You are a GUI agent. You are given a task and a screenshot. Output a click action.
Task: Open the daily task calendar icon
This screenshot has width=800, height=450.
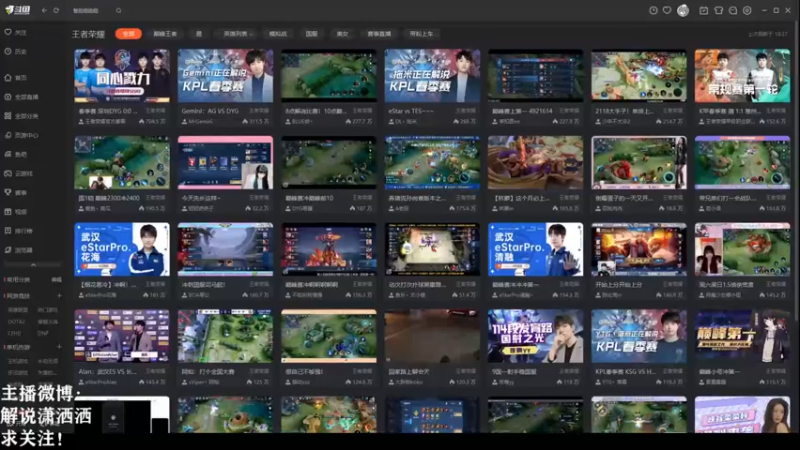coord(704,10)
